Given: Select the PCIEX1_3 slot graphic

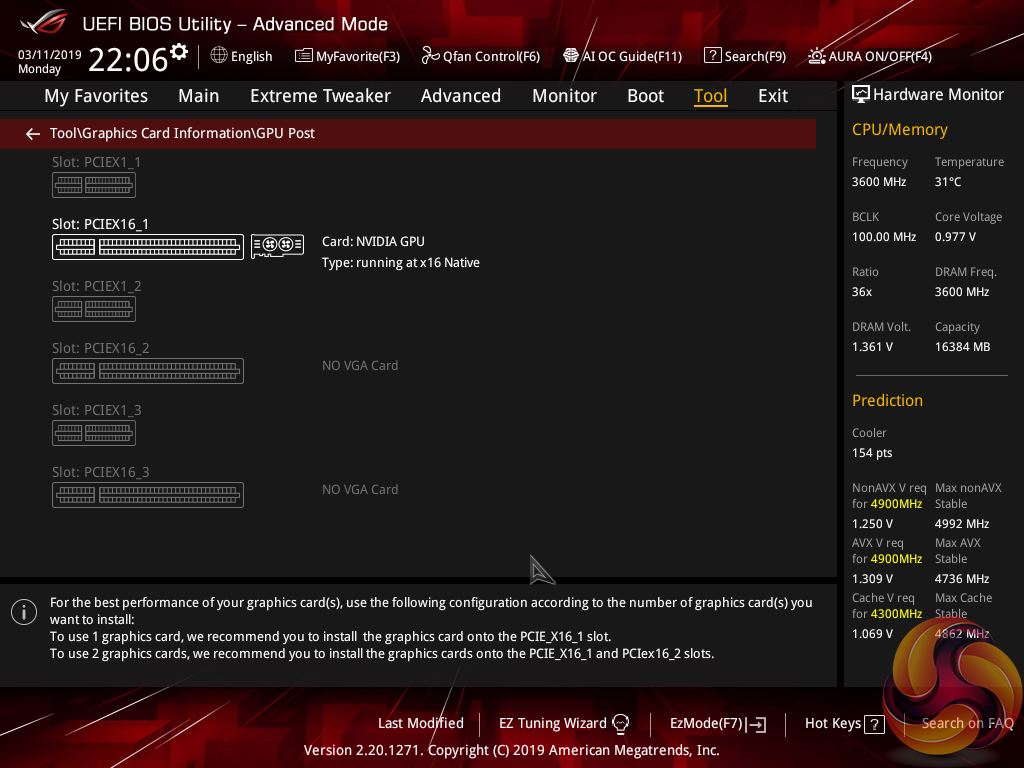Looking at the screenshot, I should 94,433.
